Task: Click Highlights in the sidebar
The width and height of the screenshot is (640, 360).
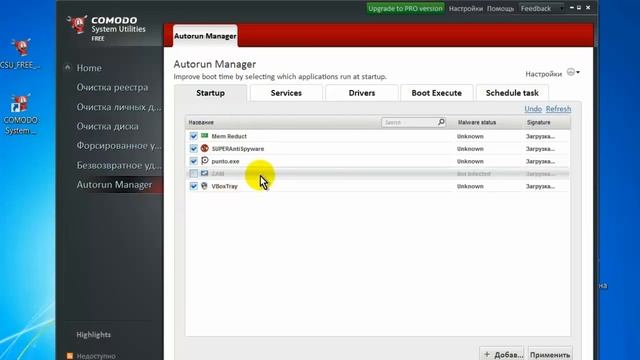Action: (93, 335)
